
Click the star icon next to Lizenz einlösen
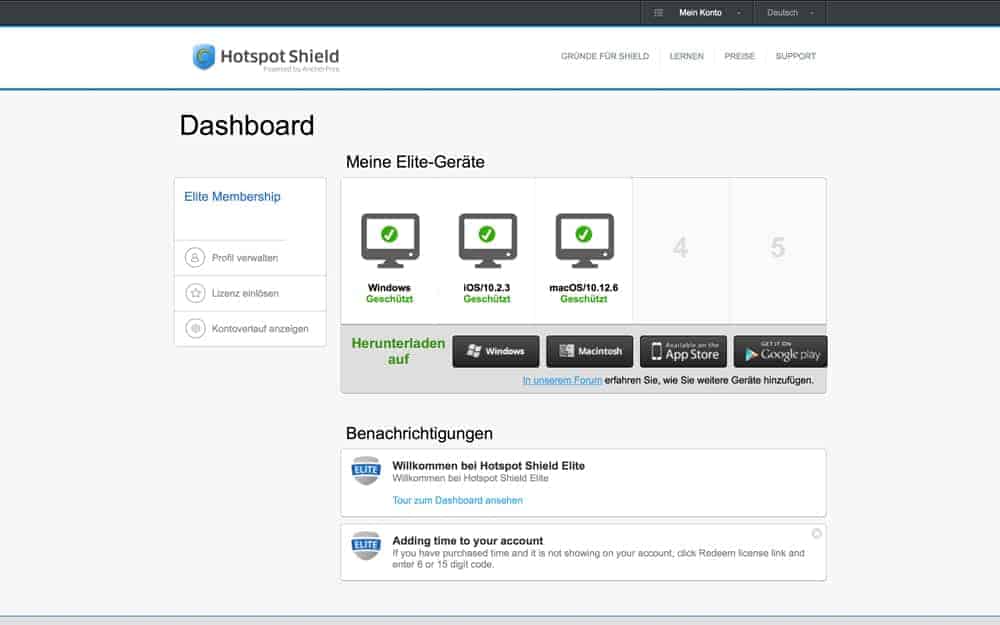[195, 293]
